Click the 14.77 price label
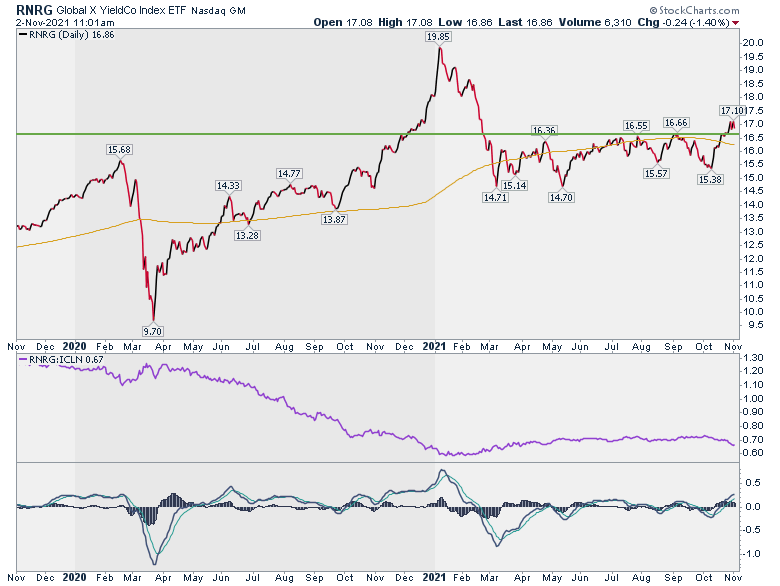 pos(289,173)
